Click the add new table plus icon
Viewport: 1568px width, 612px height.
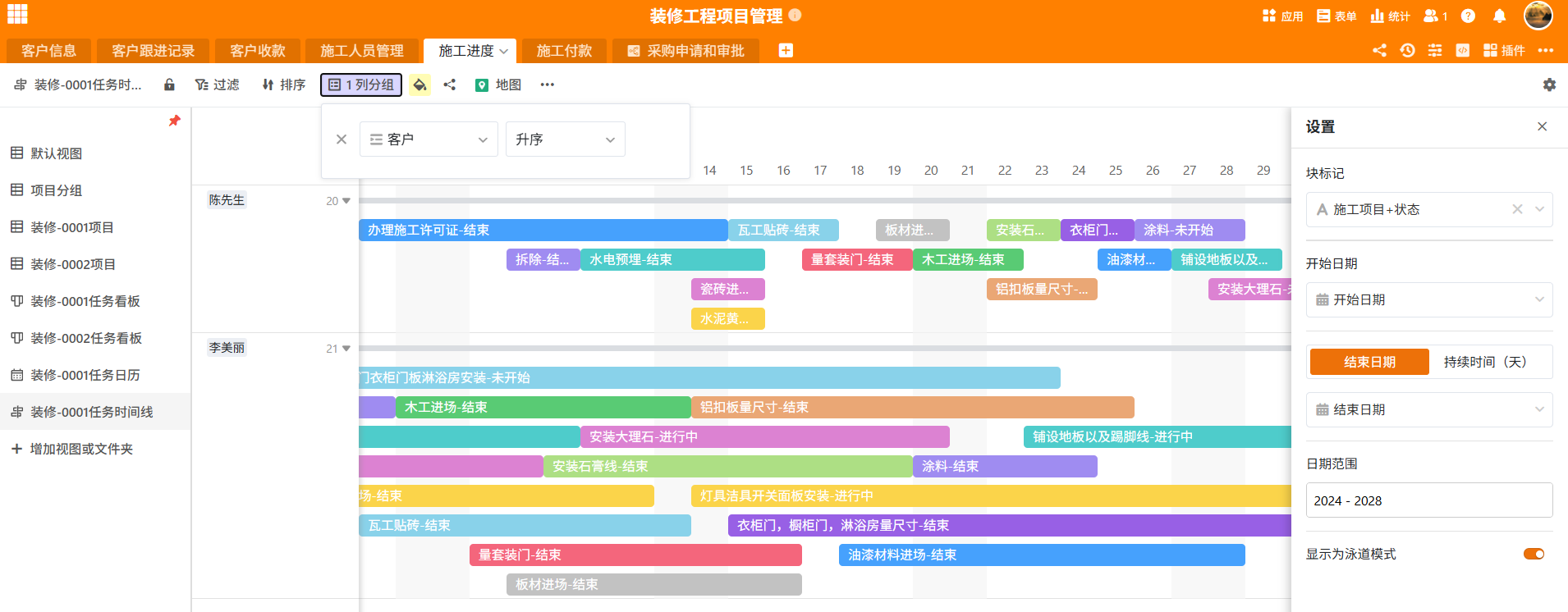[786, 50]
